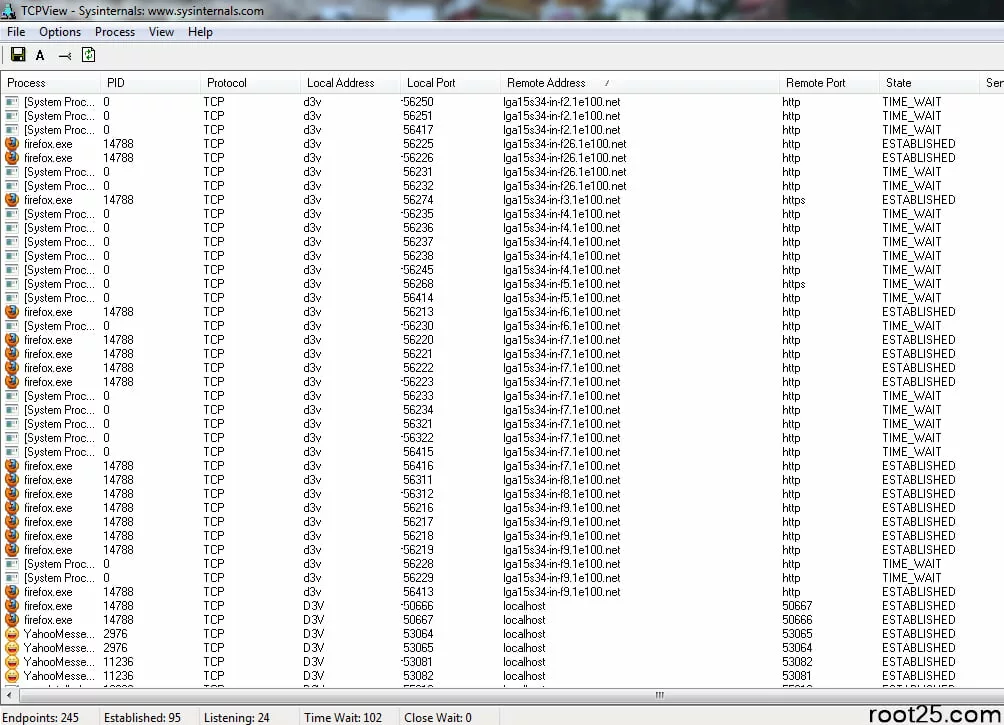This screenshot has height=725, width=1004.
Task: Open the Help menu
Action: (200, 32)
